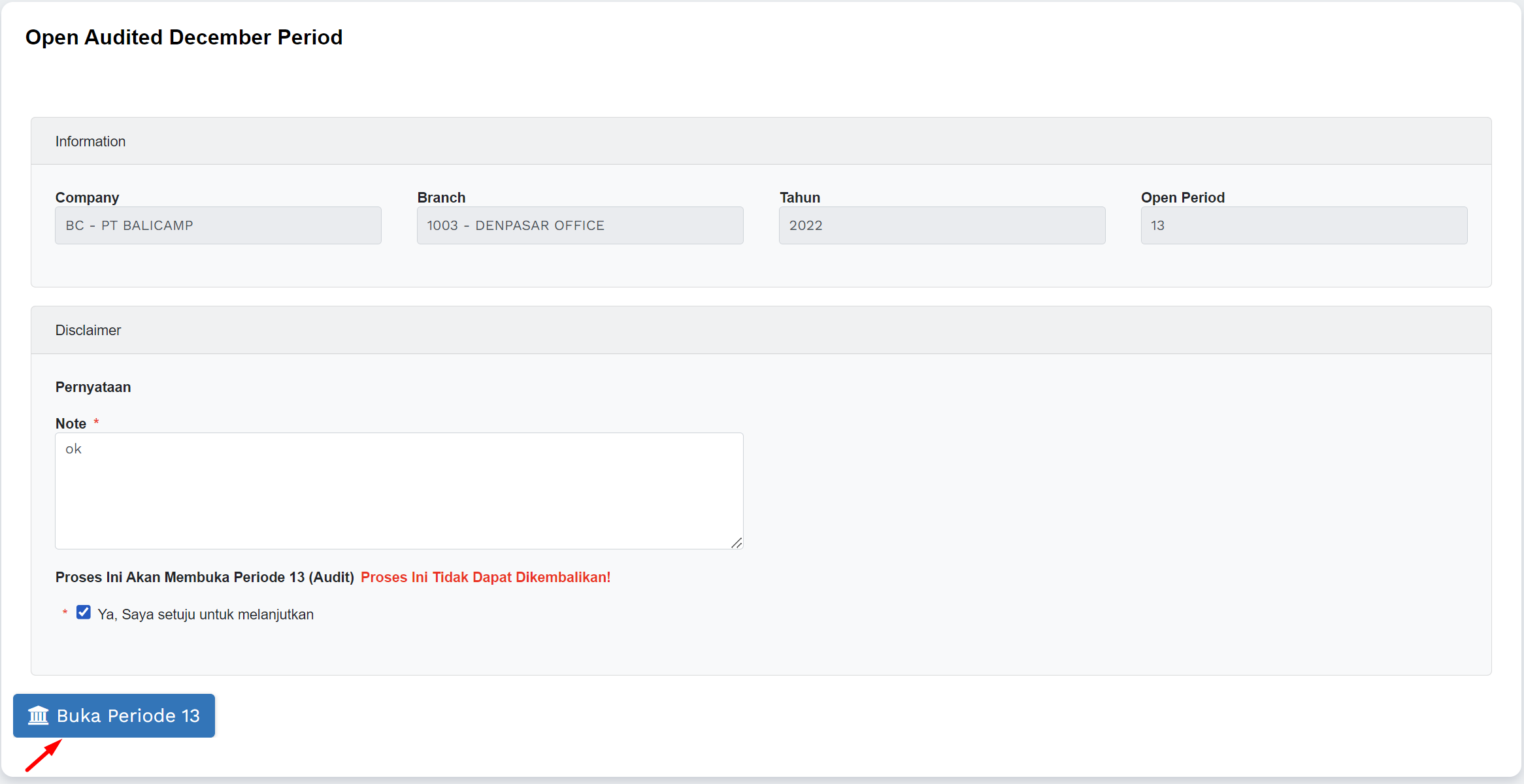1524x784 pixels.
Task: Click the red 'Proses Ini Tidak Dapat Dikembalikan!' warning
Action: 486,577
